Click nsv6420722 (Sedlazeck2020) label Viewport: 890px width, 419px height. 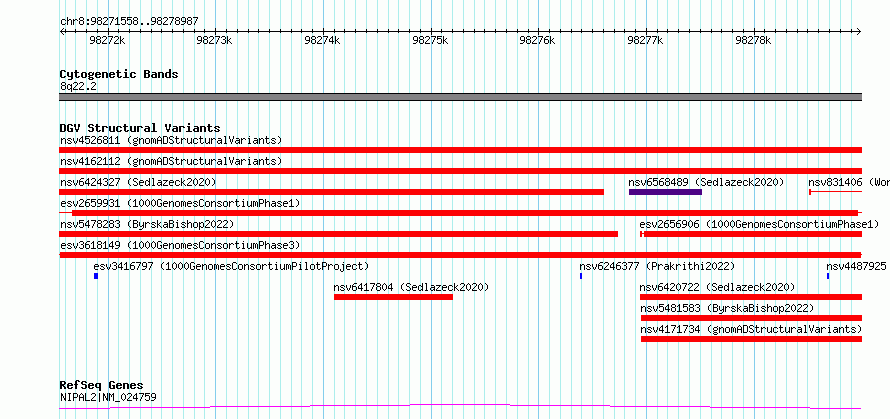pyautogui.click(x=717, y=287)
